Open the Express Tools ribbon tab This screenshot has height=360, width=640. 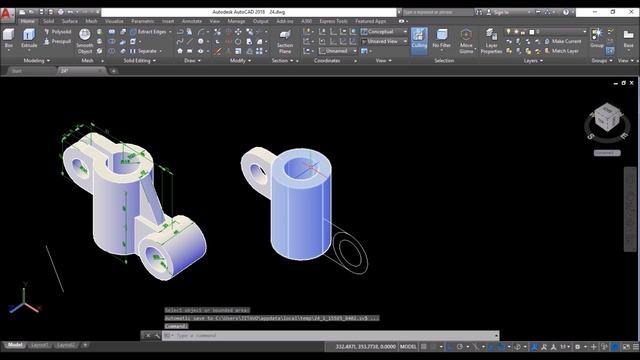tap(333, 21)
